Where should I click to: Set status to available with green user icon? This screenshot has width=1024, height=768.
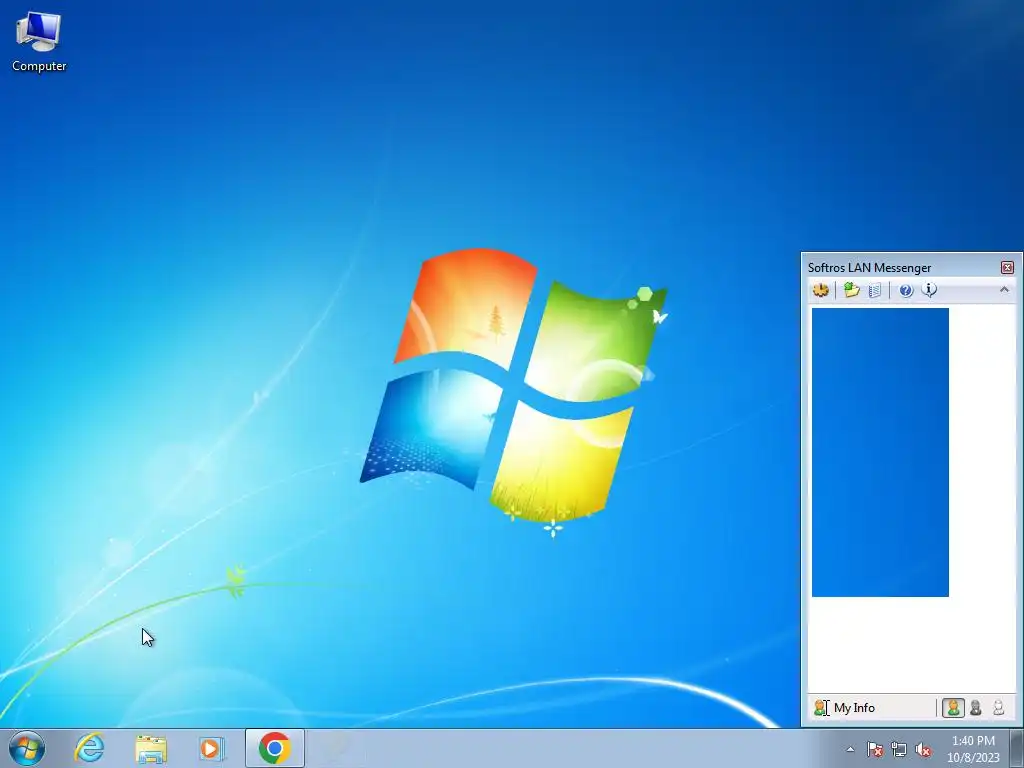[953, 707]
